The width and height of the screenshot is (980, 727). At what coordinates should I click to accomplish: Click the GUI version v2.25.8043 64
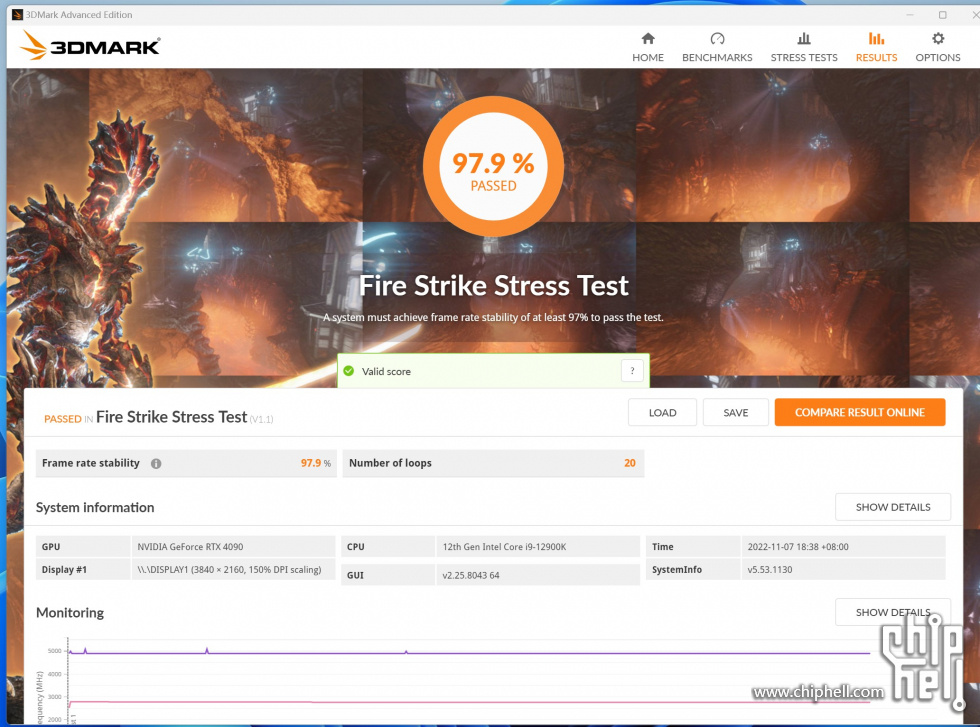[471, 575]
